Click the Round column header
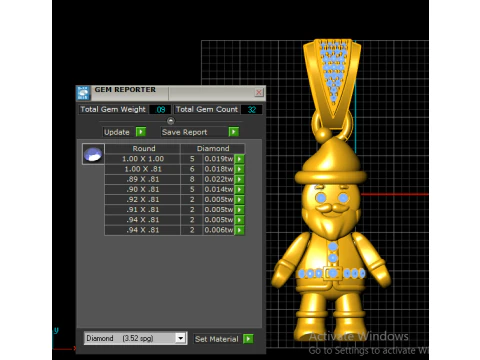Screen dimensions: 480x360 tap(144, 149)
